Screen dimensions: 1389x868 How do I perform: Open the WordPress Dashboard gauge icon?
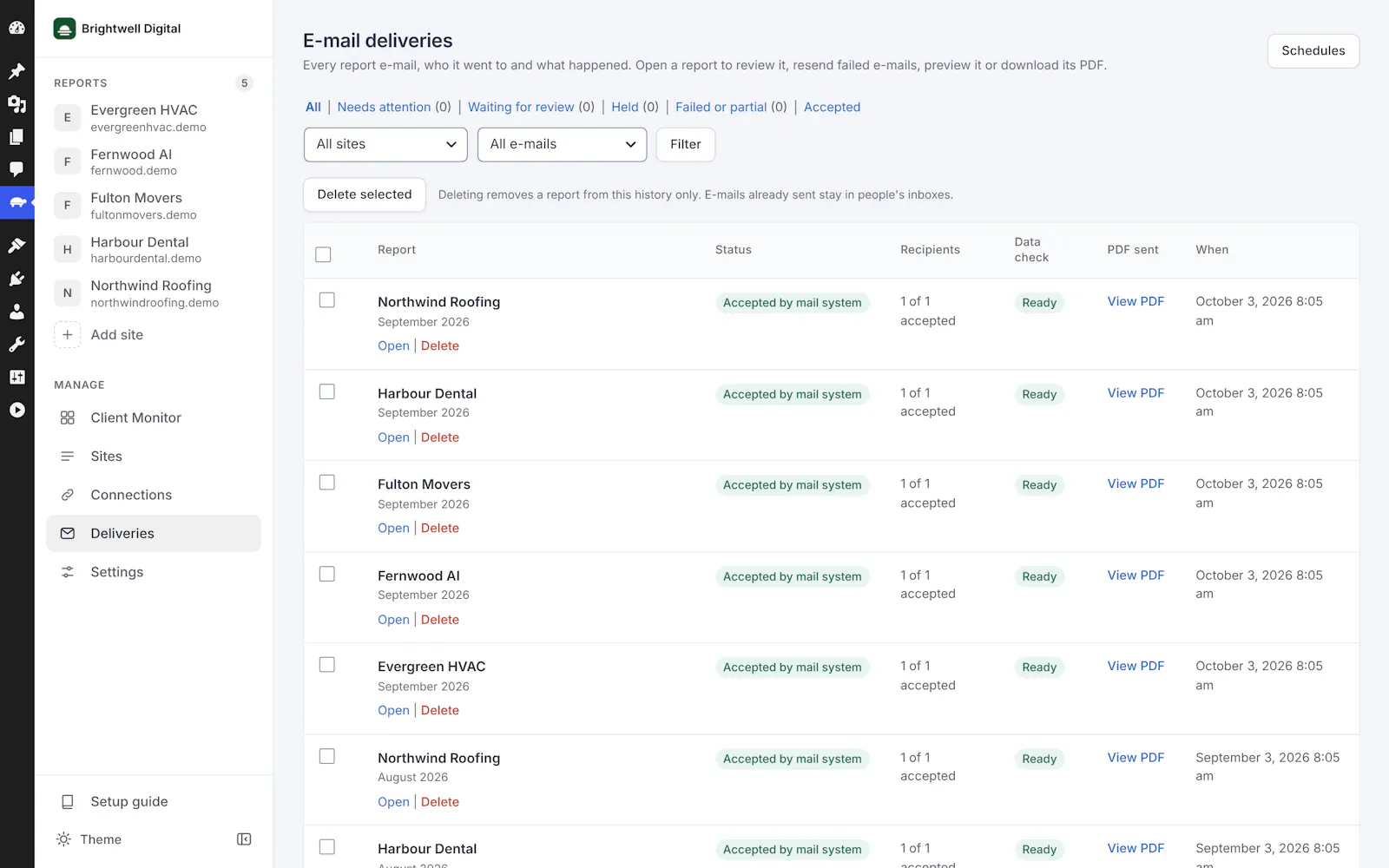coord(16,28)
